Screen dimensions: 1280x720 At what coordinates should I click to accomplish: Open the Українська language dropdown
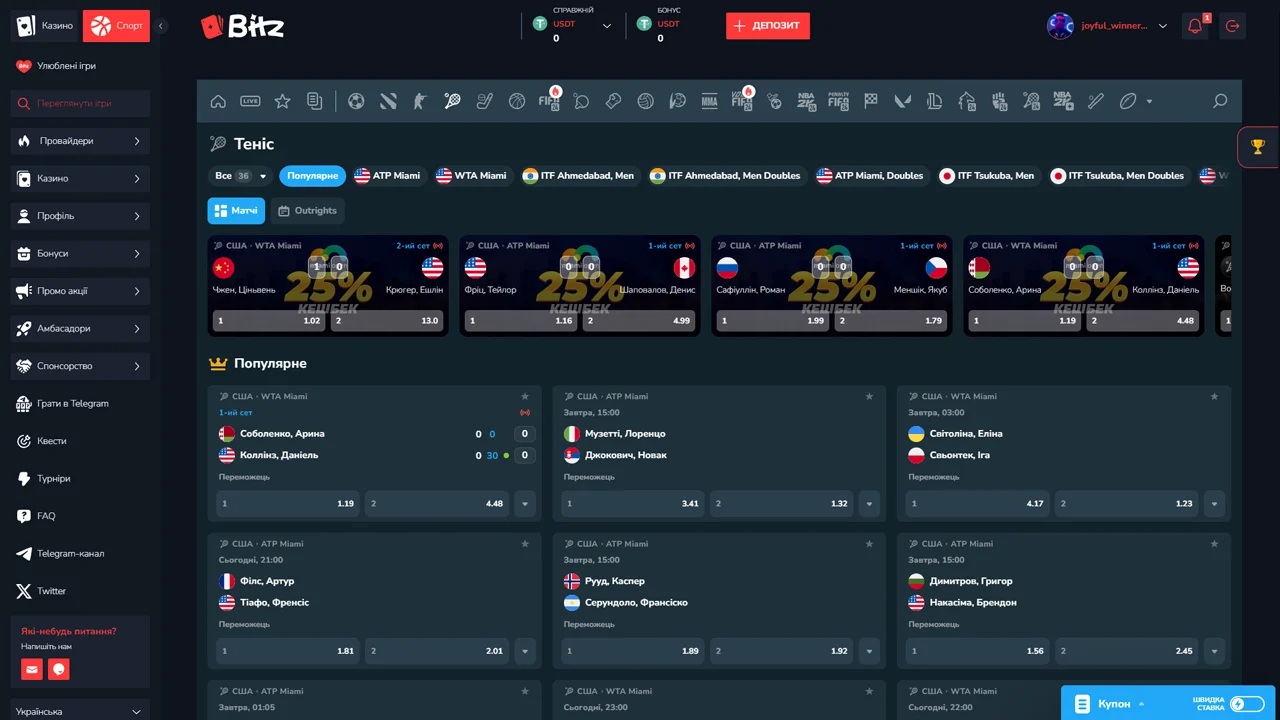pyautogui.click(x=80, y=711)
